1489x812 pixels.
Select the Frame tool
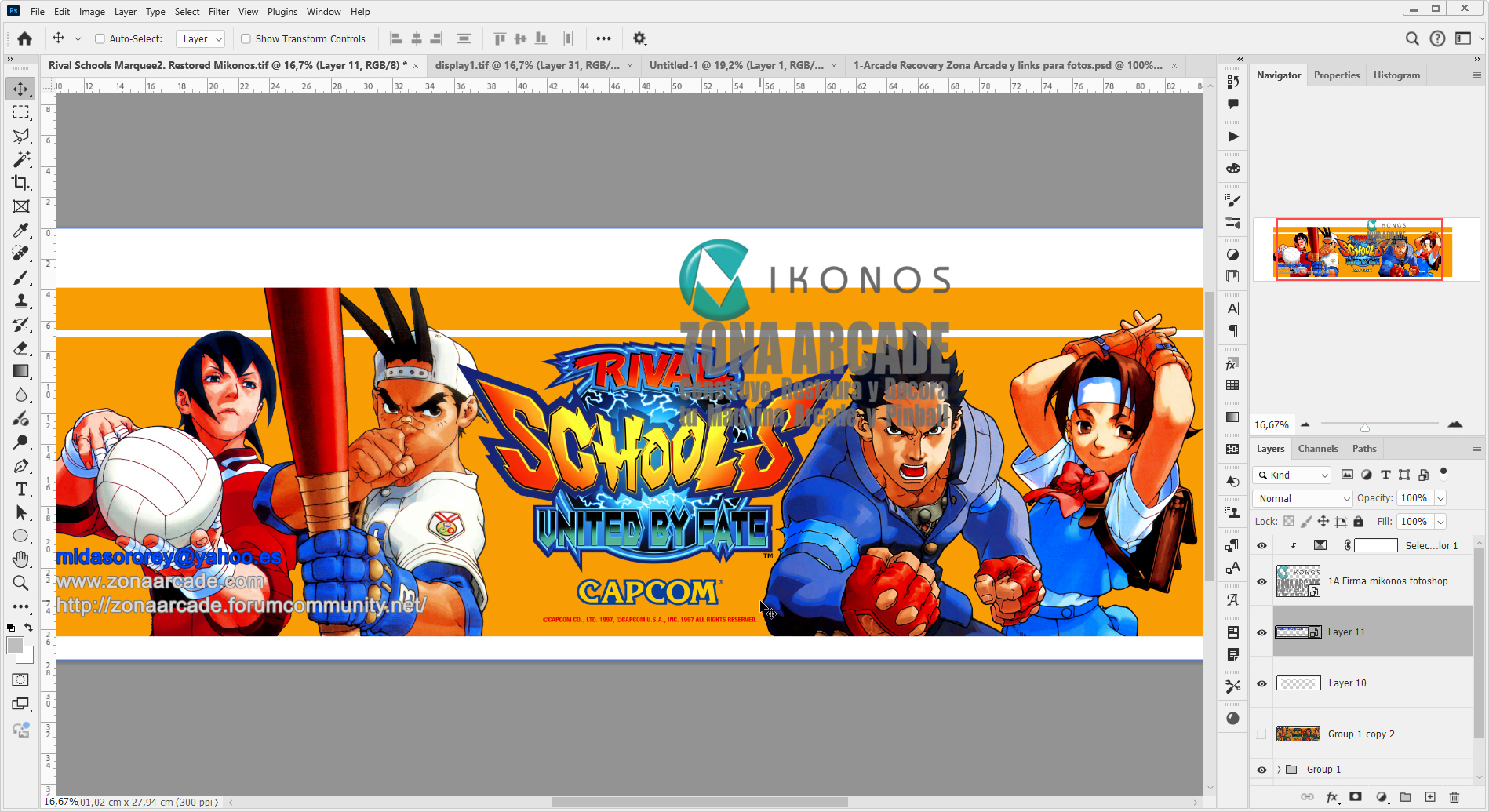click(21, 206)
